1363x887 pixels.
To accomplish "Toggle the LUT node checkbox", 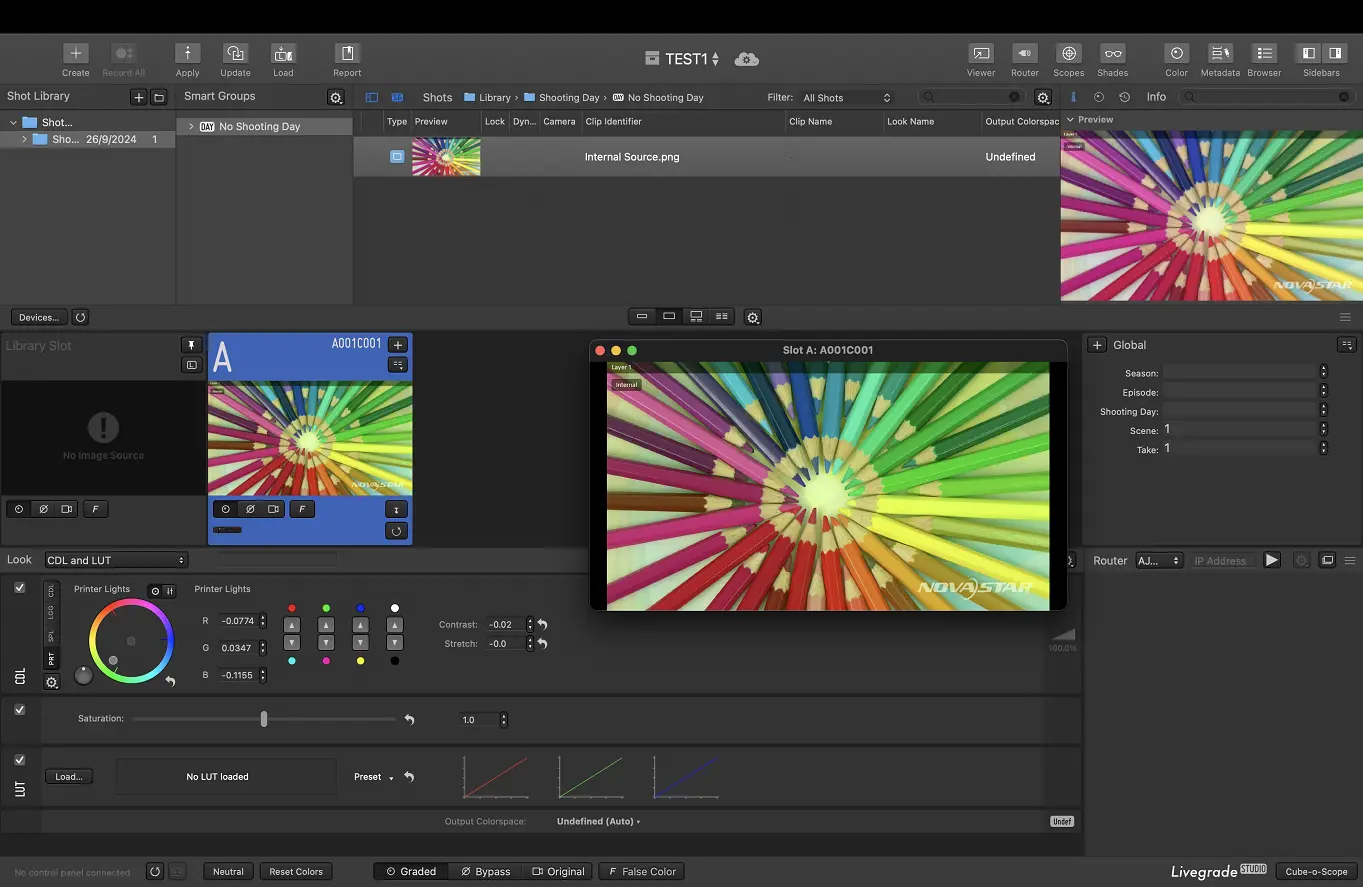I will 20,760.
